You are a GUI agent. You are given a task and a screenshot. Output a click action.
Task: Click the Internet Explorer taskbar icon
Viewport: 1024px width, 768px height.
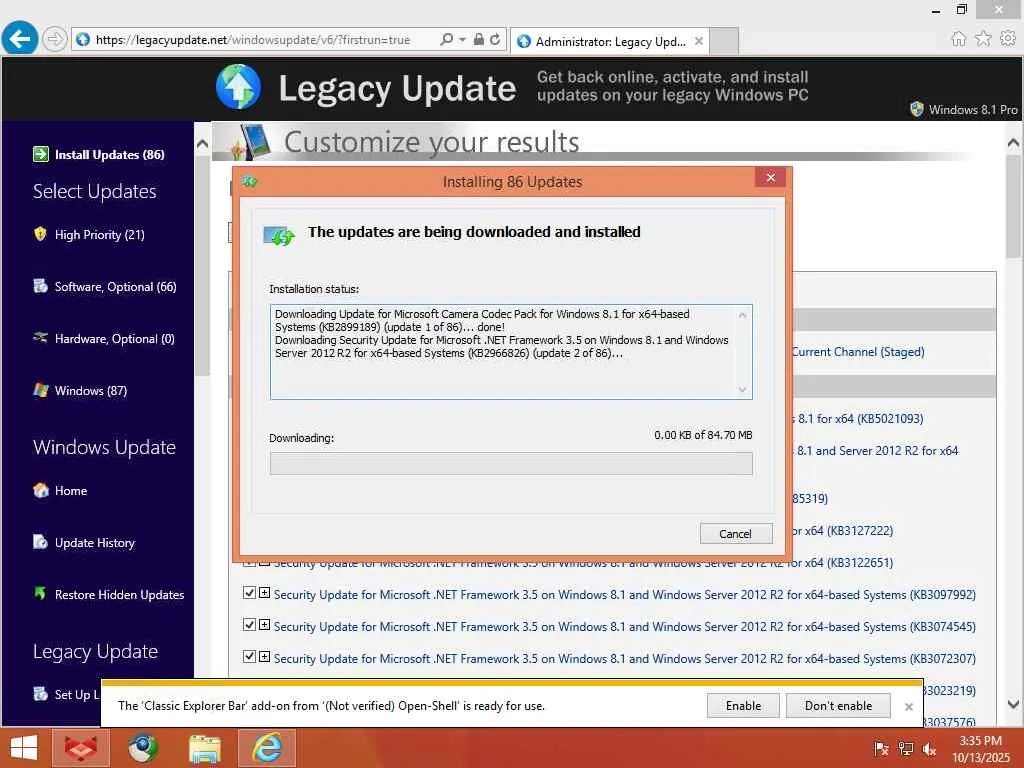pos(267,748)
